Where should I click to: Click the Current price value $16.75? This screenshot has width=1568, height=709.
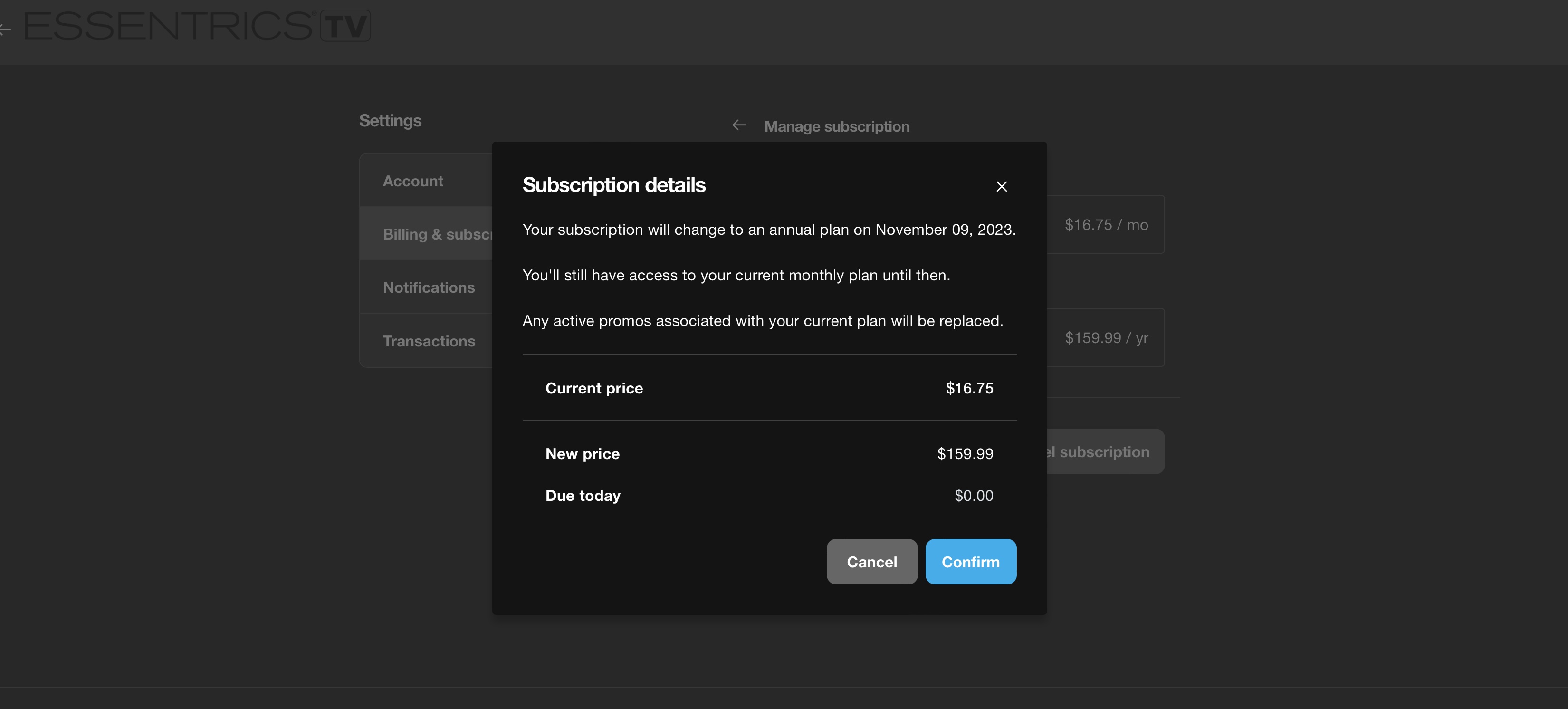click(x=969, y=388)
